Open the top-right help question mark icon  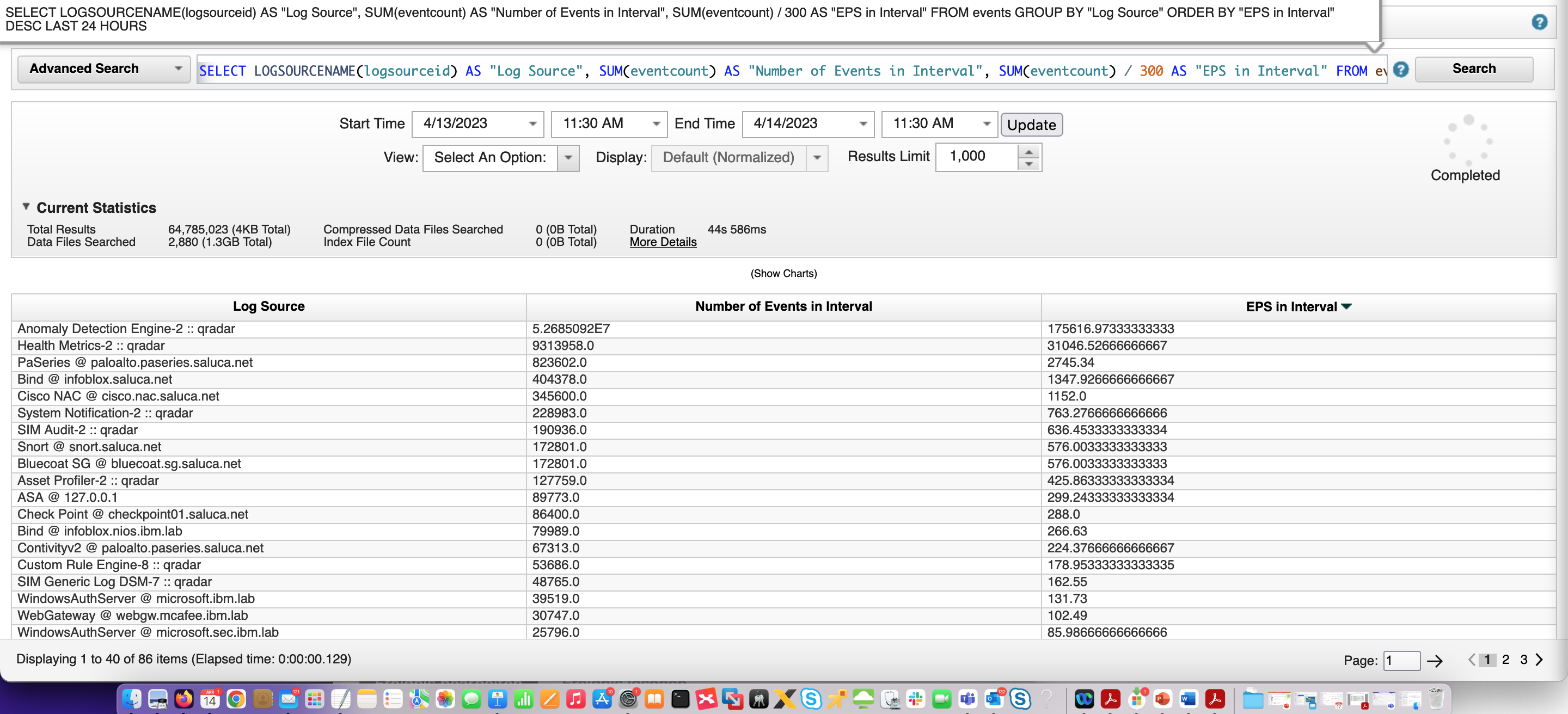pos(1539,22)
